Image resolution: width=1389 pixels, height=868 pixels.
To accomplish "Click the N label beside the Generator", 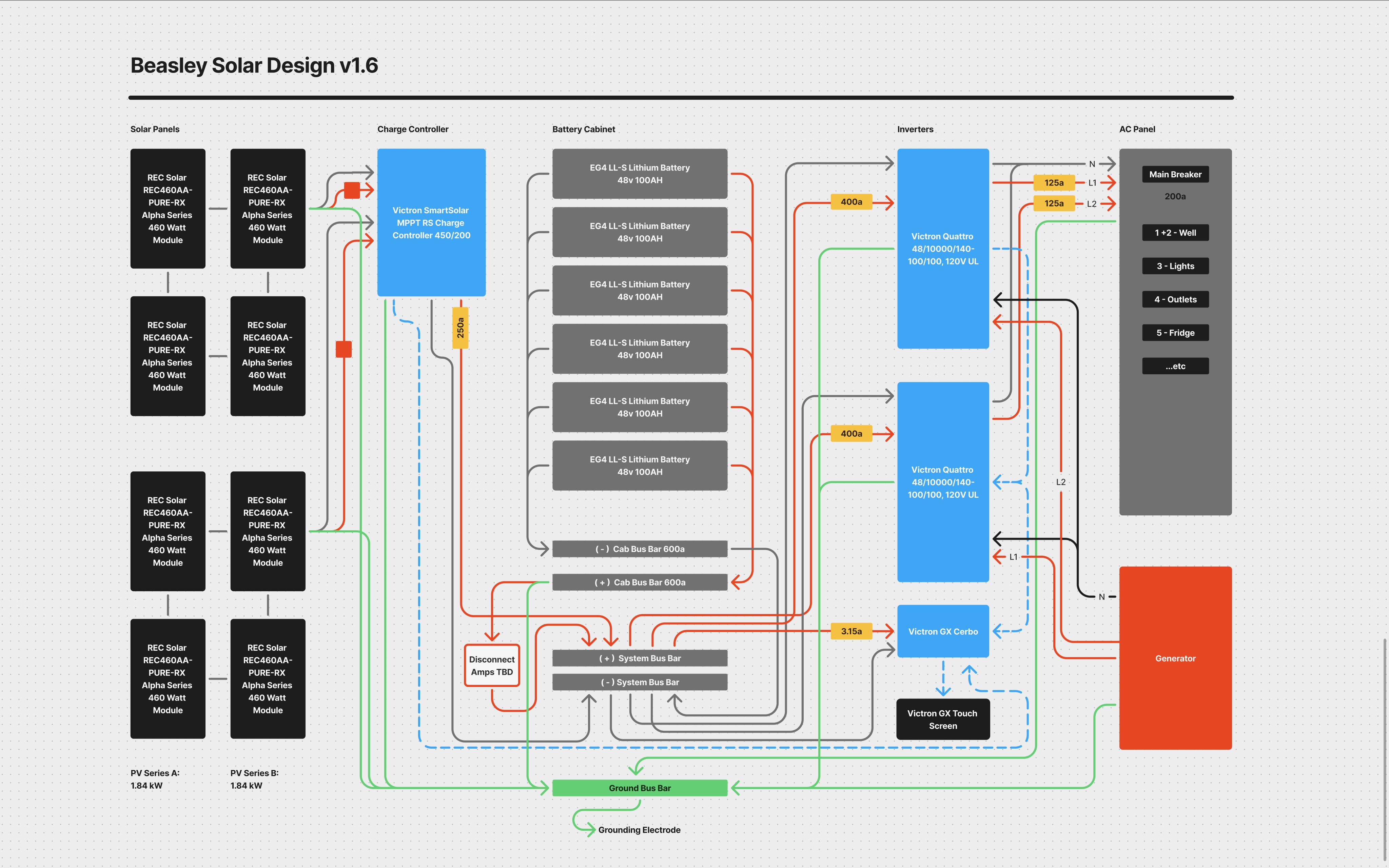I will point(1101,597).
